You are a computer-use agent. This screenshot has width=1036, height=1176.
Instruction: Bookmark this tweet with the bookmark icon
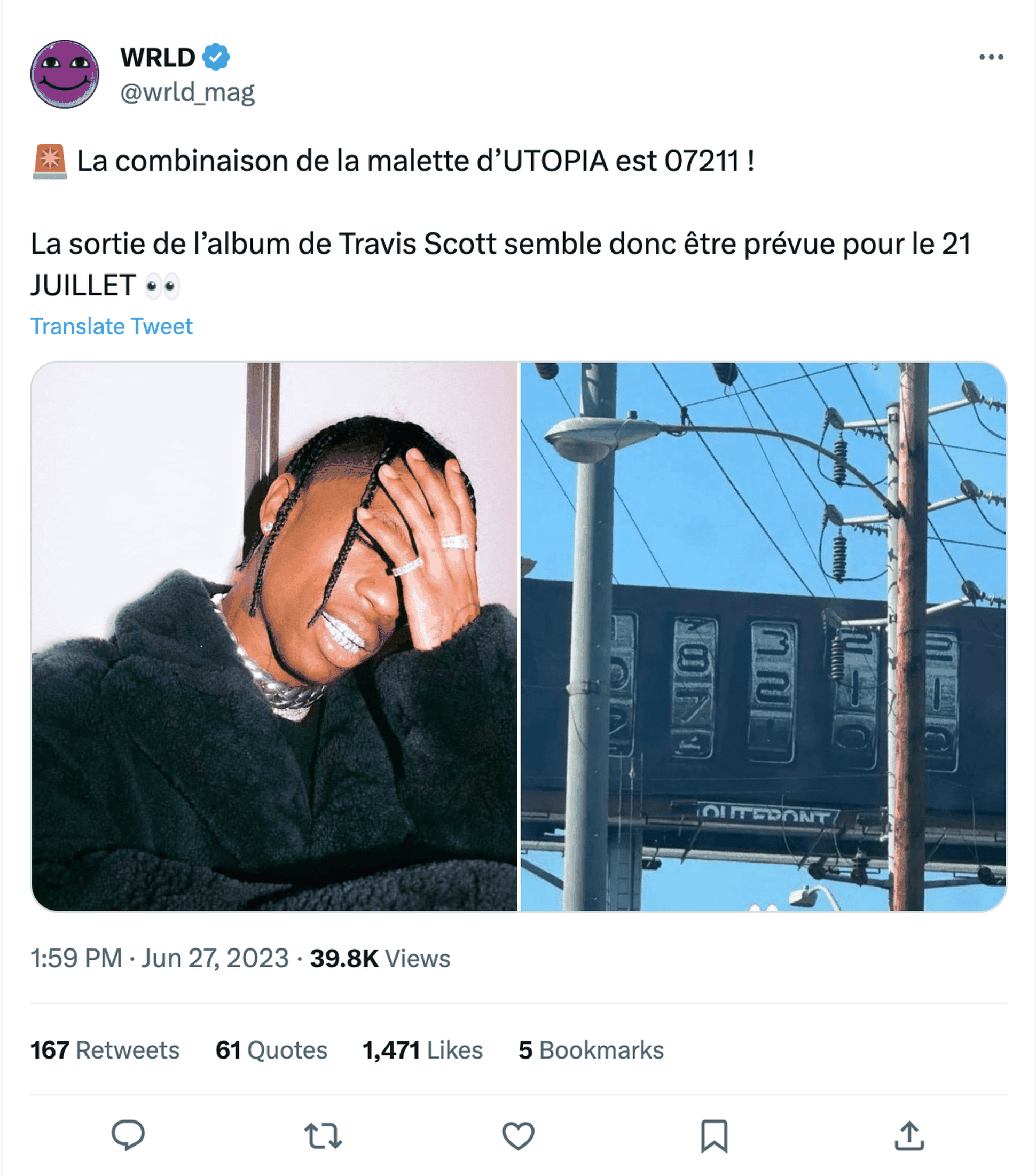[714, 1136]
